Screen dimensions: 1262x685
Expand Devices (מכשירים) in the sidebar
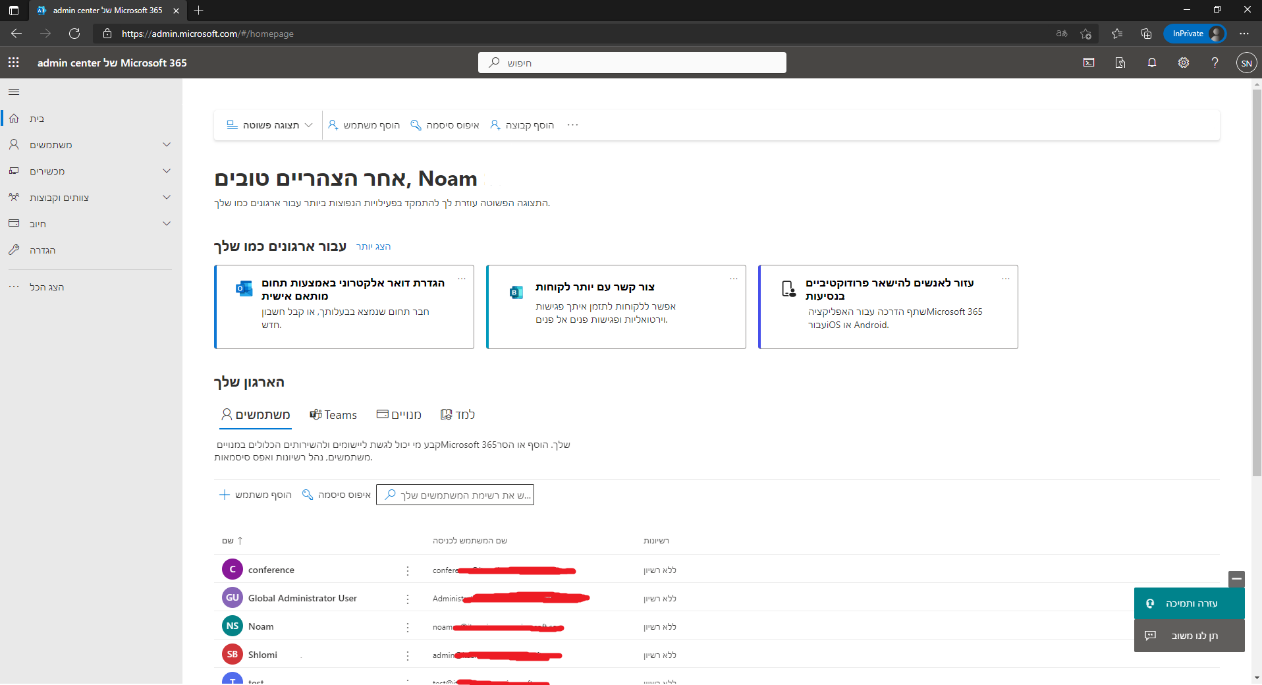[x=91, y=171]
